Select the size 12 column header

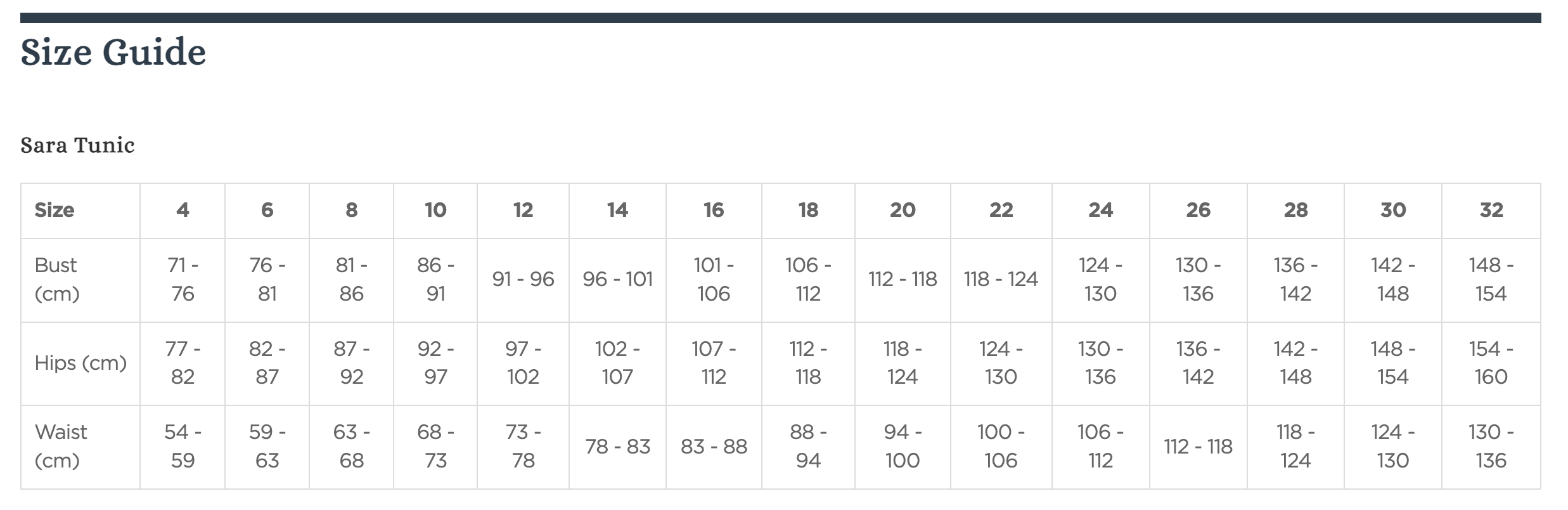pyautogui.click(x=523, y=210)
